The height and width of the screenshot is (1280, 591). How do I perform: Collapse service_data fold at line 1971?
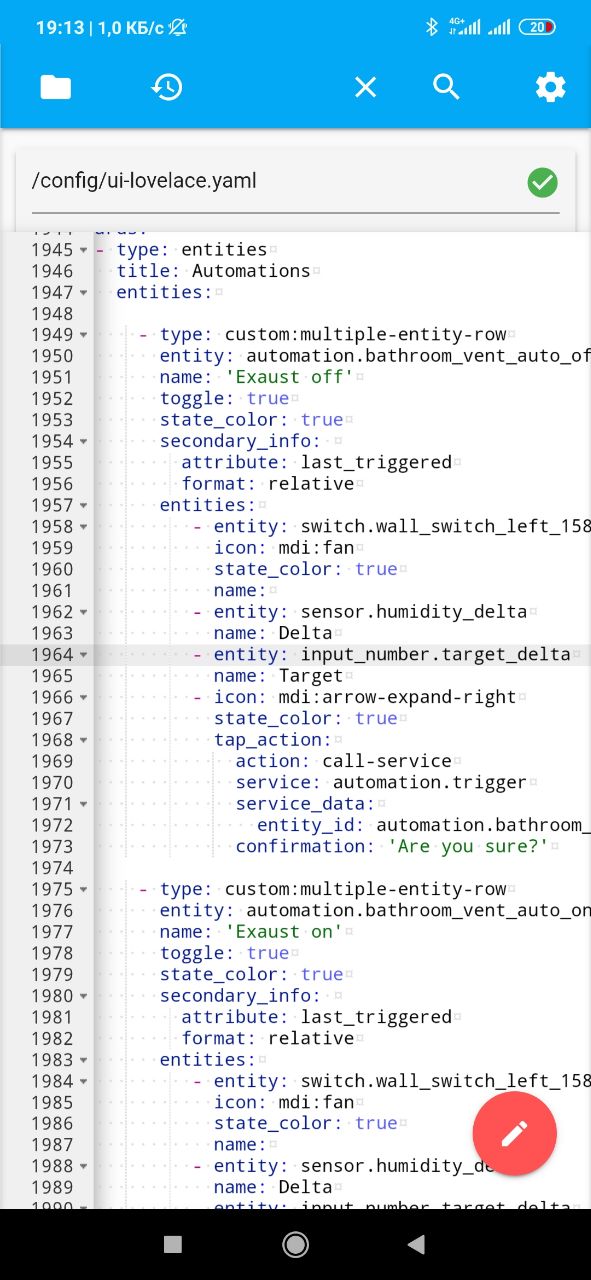[83, 804]
